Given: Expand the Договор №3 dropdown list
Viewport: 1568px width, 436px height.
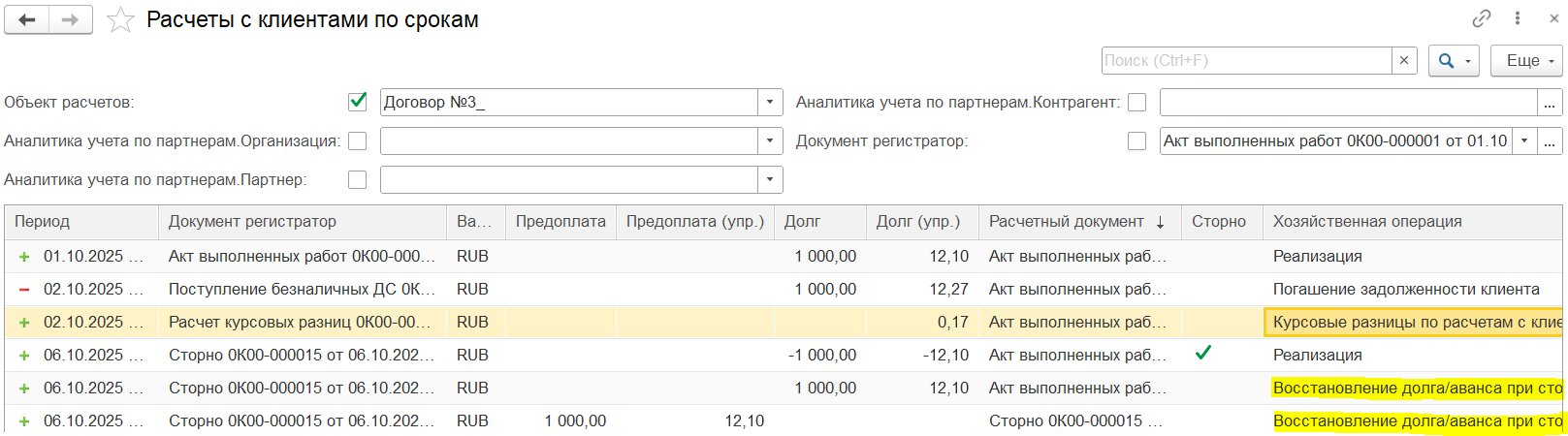Looking at the screenshot, I should point(769,102).
